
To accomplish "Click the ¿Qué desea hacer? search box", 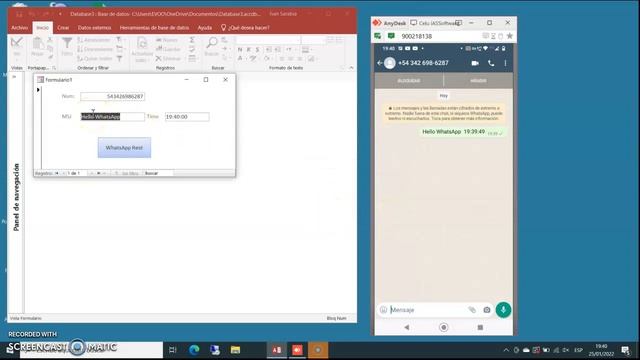I will click(x=245, y=28).
